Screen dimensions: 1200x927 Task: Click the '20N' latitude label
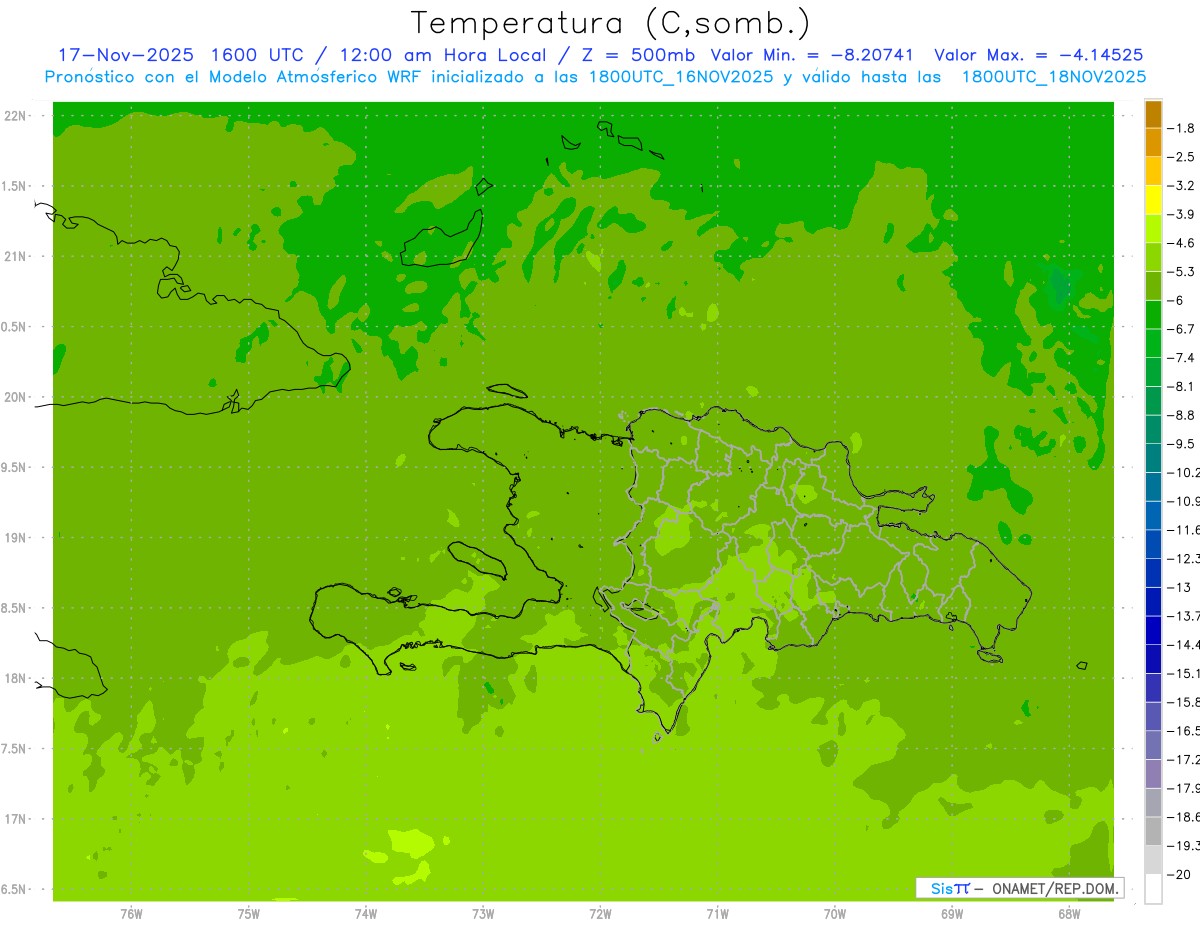(17, 397)
